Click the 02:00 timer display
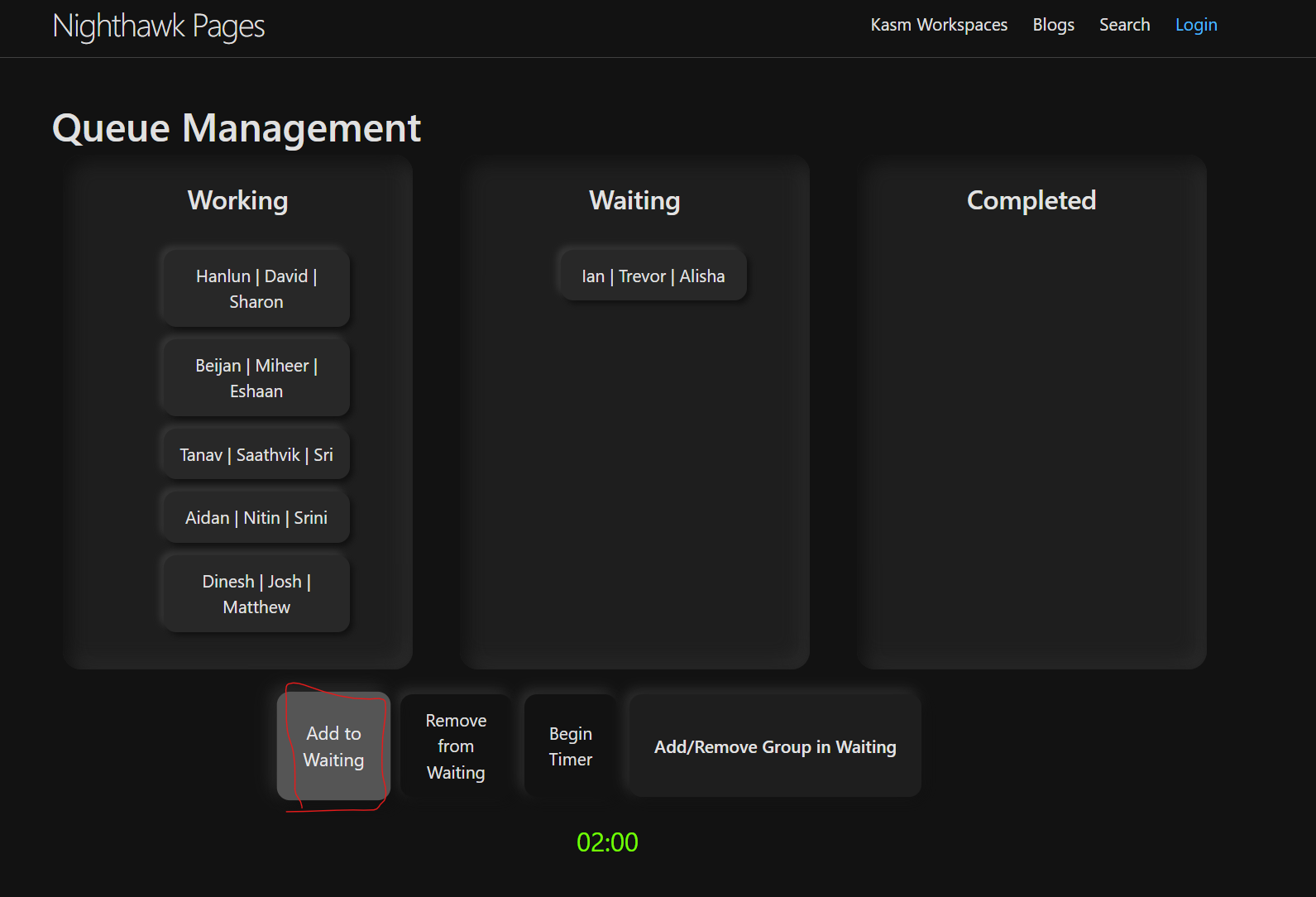Viewport: 1316px width, 897px height. click(x=607, y=842)
